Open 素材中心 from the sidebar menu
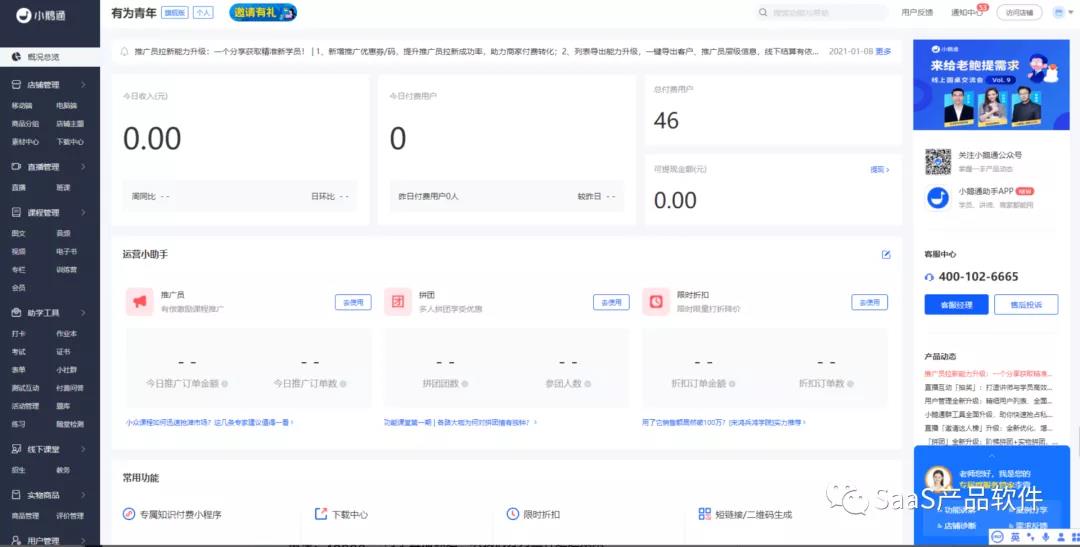 coord(25,142)
